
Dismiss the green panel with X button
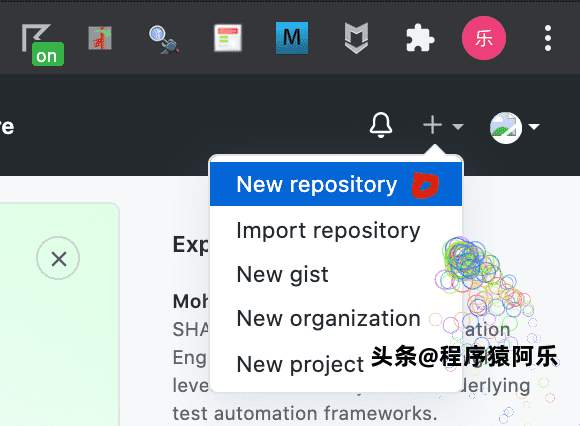[58, 258]
